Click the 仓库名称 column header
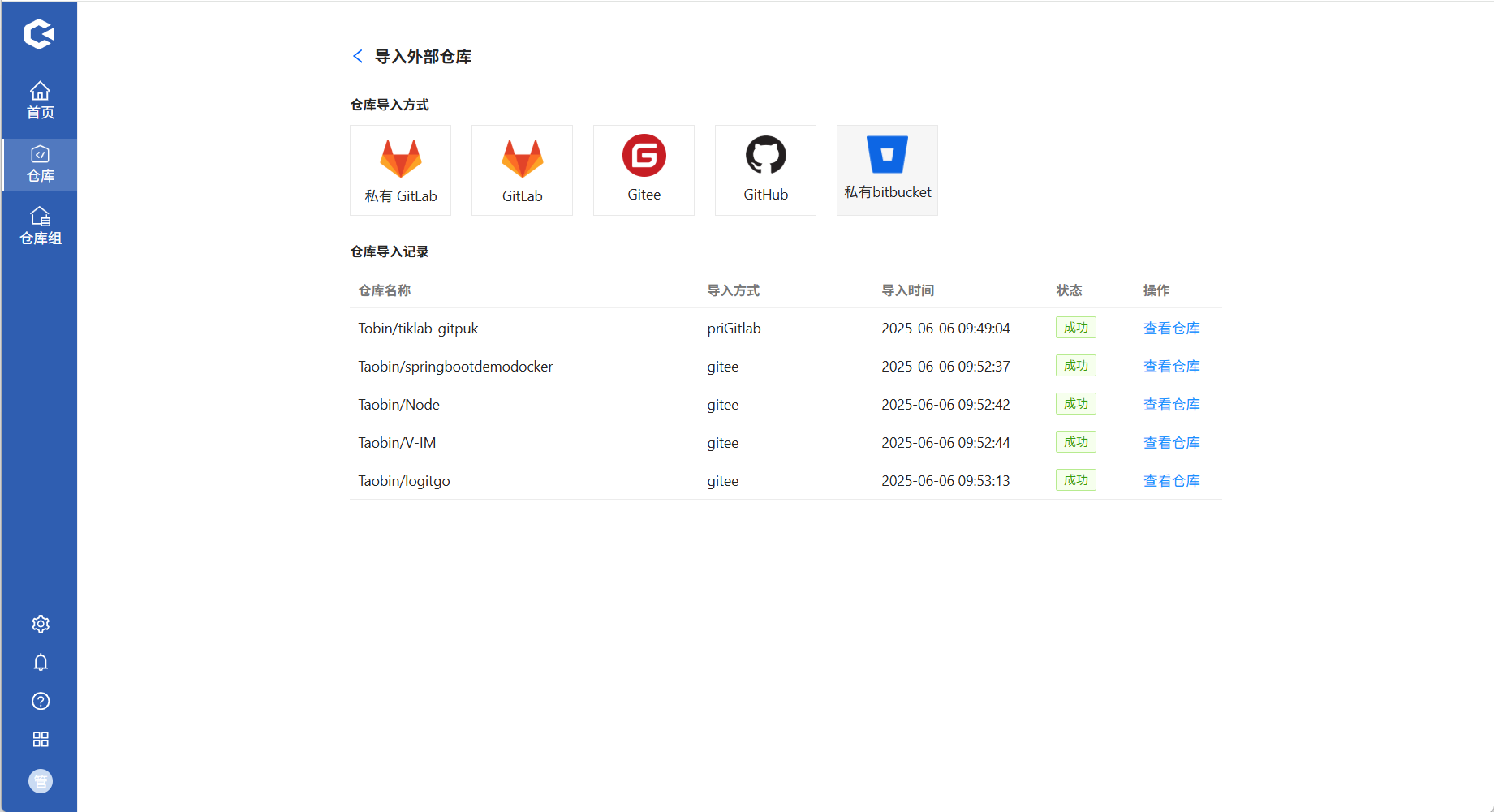 [384, 290]
